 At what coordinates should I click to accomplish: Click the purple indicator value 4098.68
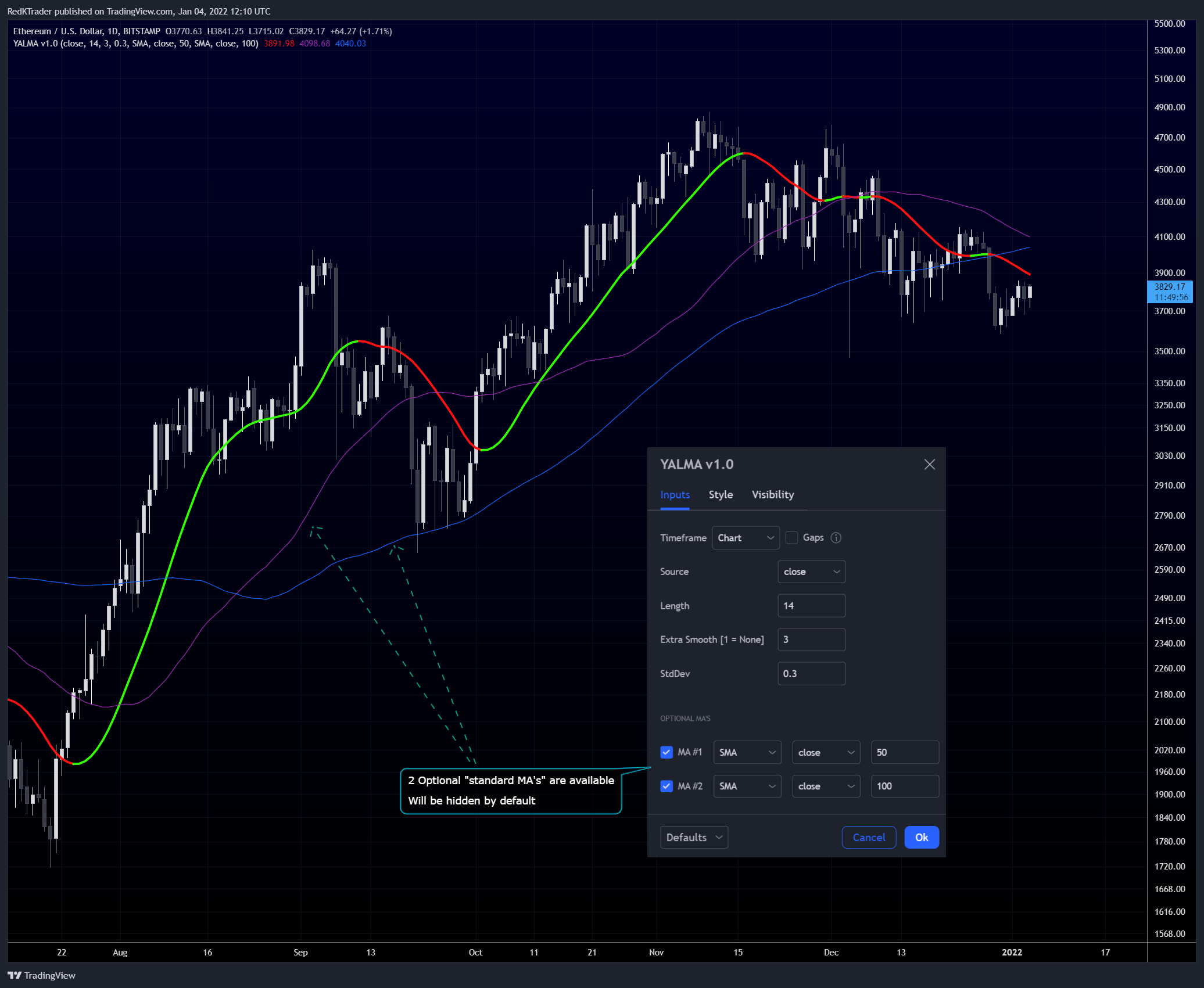click(x=314, y=44)
